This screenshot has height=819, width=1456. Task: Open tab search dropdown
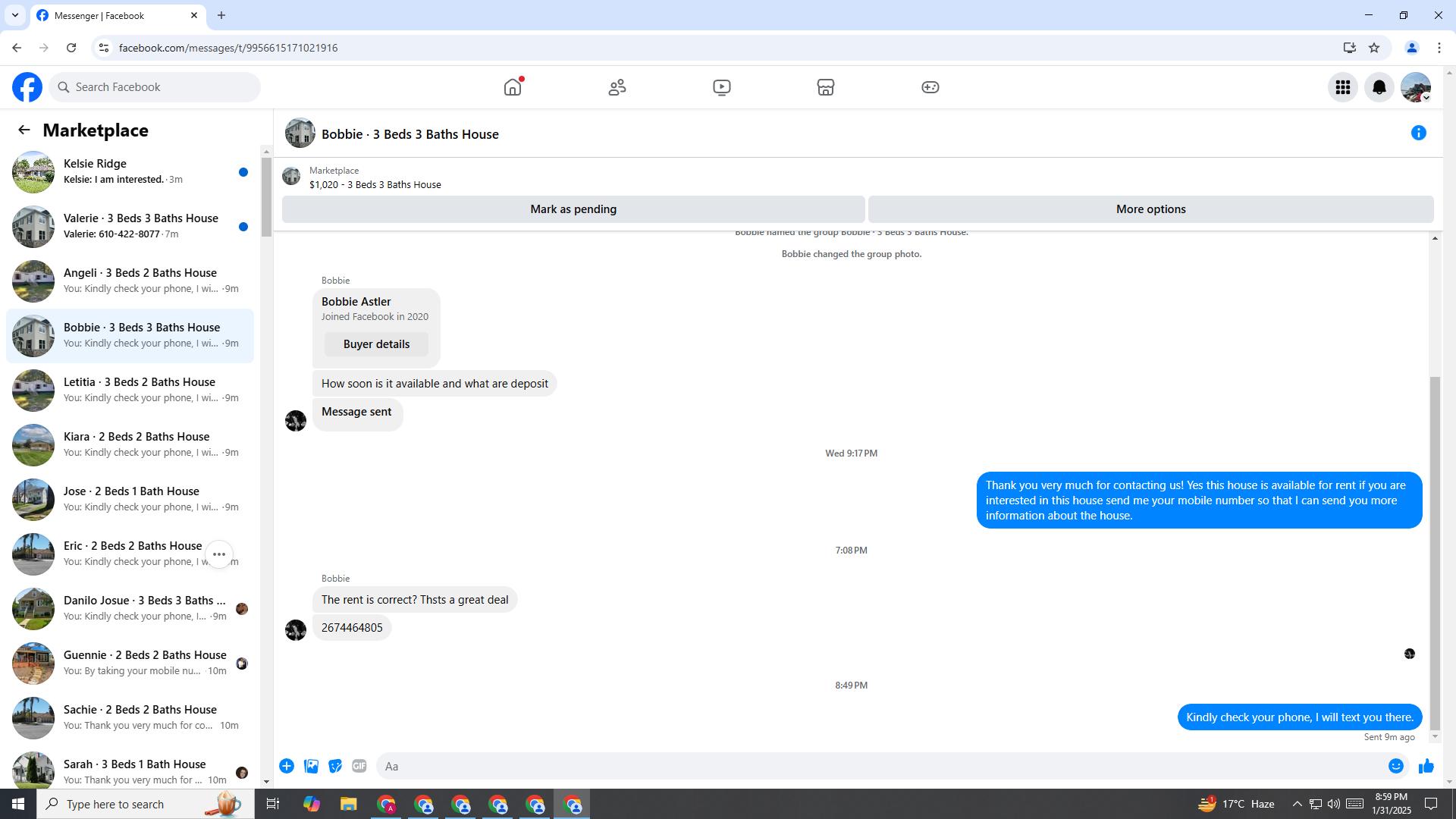tap(15, 15)
